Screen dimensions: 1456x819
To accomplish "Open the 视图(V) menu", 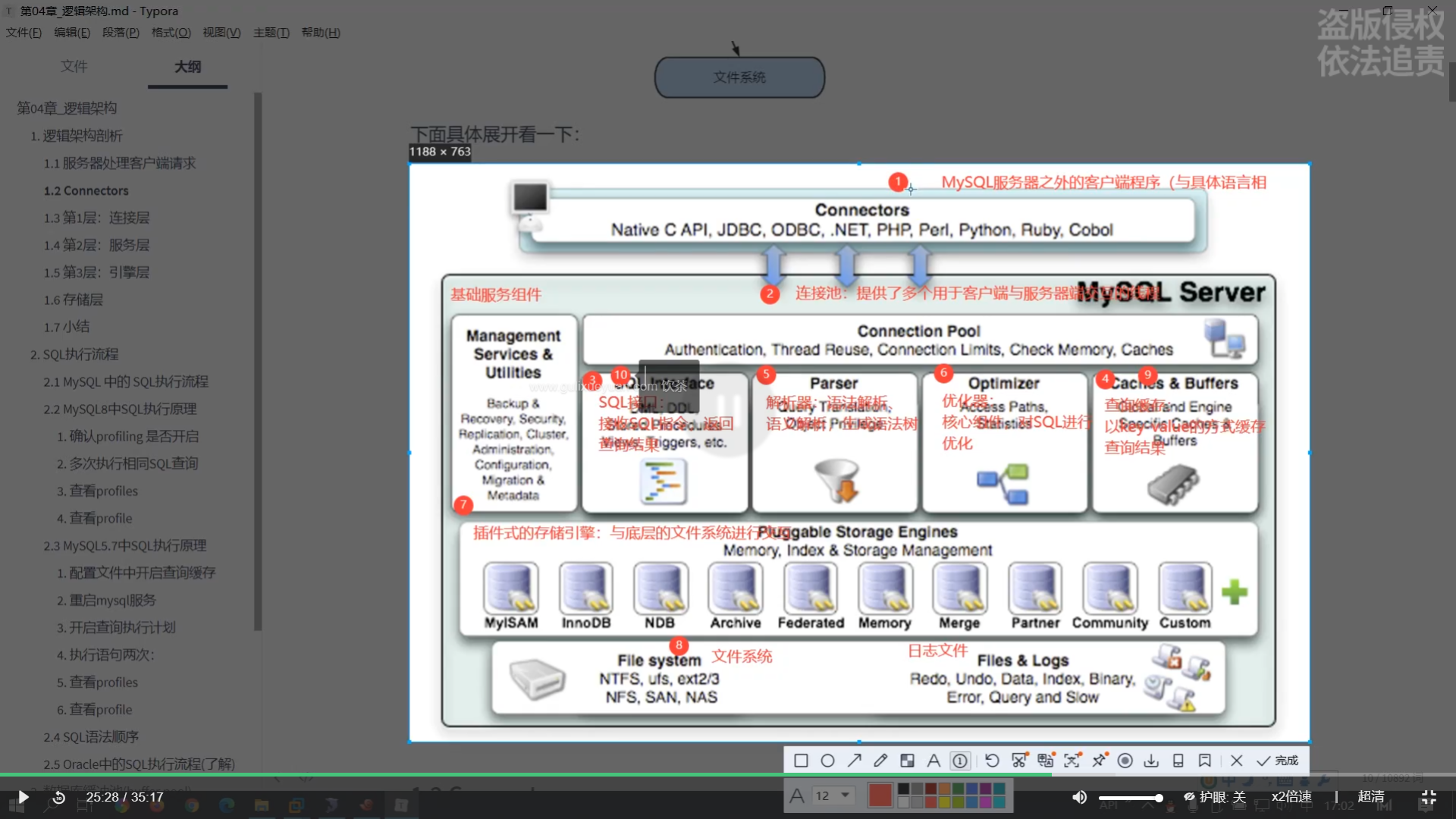I will pyautogui.click(x=221, y=33).
